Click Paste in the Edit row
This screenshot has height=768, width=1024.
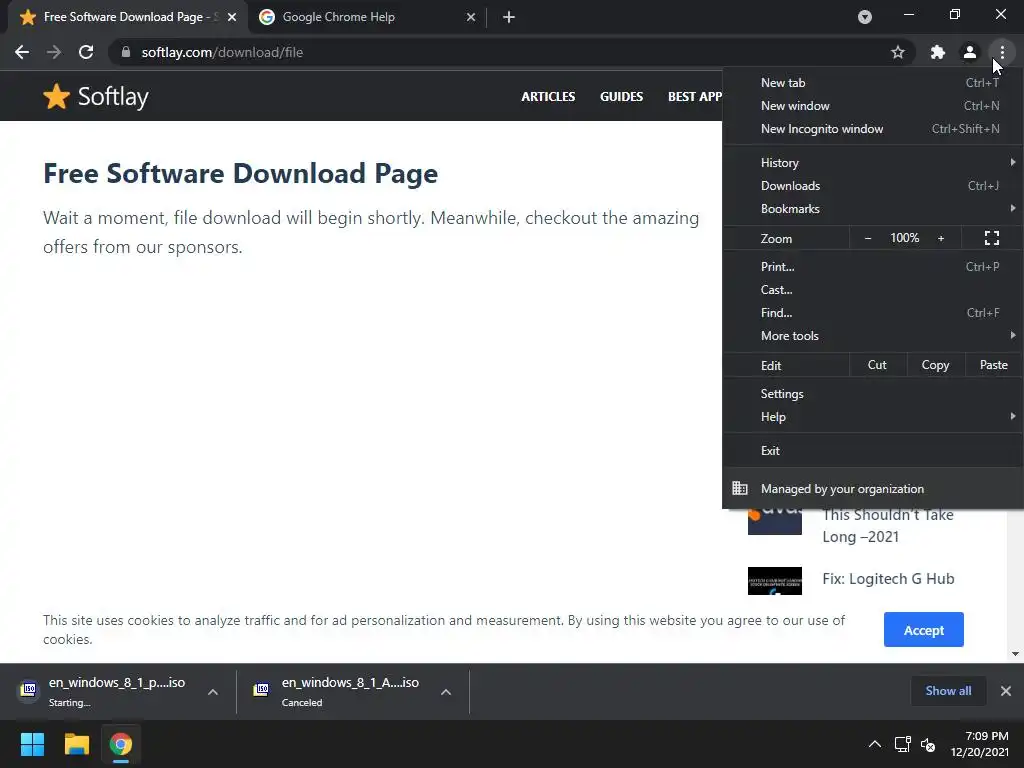click(993, 365)
